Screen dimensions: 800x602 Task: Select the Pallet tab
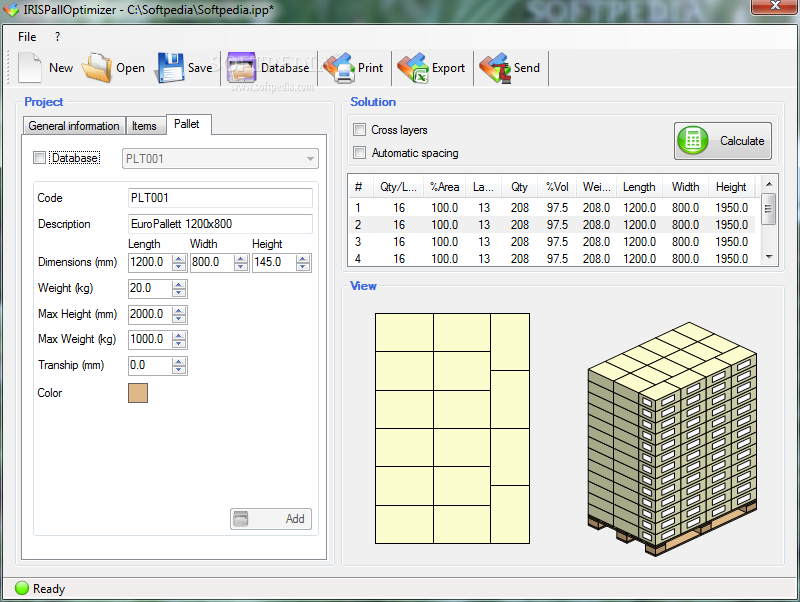coord(187,124)
